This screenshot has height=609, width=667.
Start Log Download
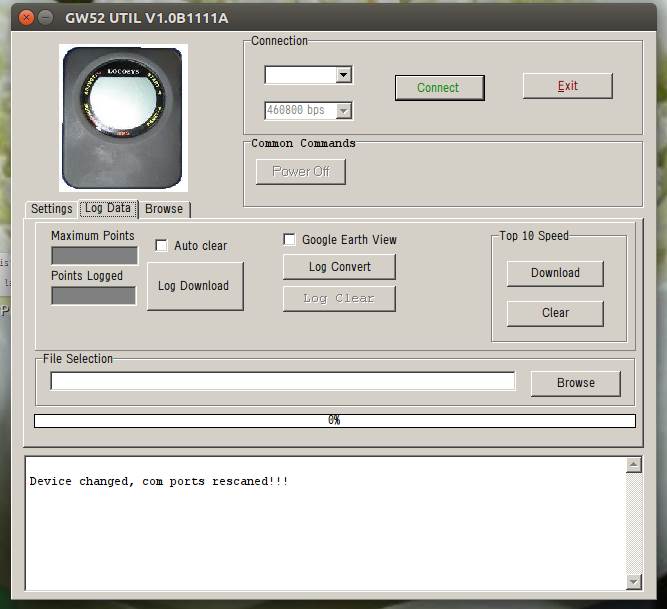[x=194, y=286]
